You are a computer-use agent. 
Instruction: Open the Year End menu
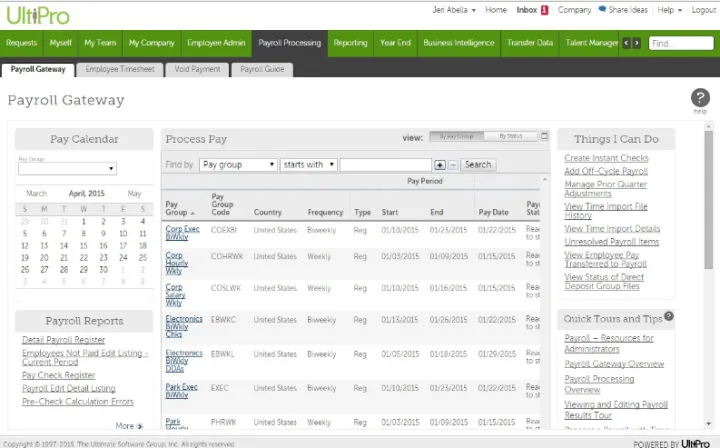[x=395, y=43]
